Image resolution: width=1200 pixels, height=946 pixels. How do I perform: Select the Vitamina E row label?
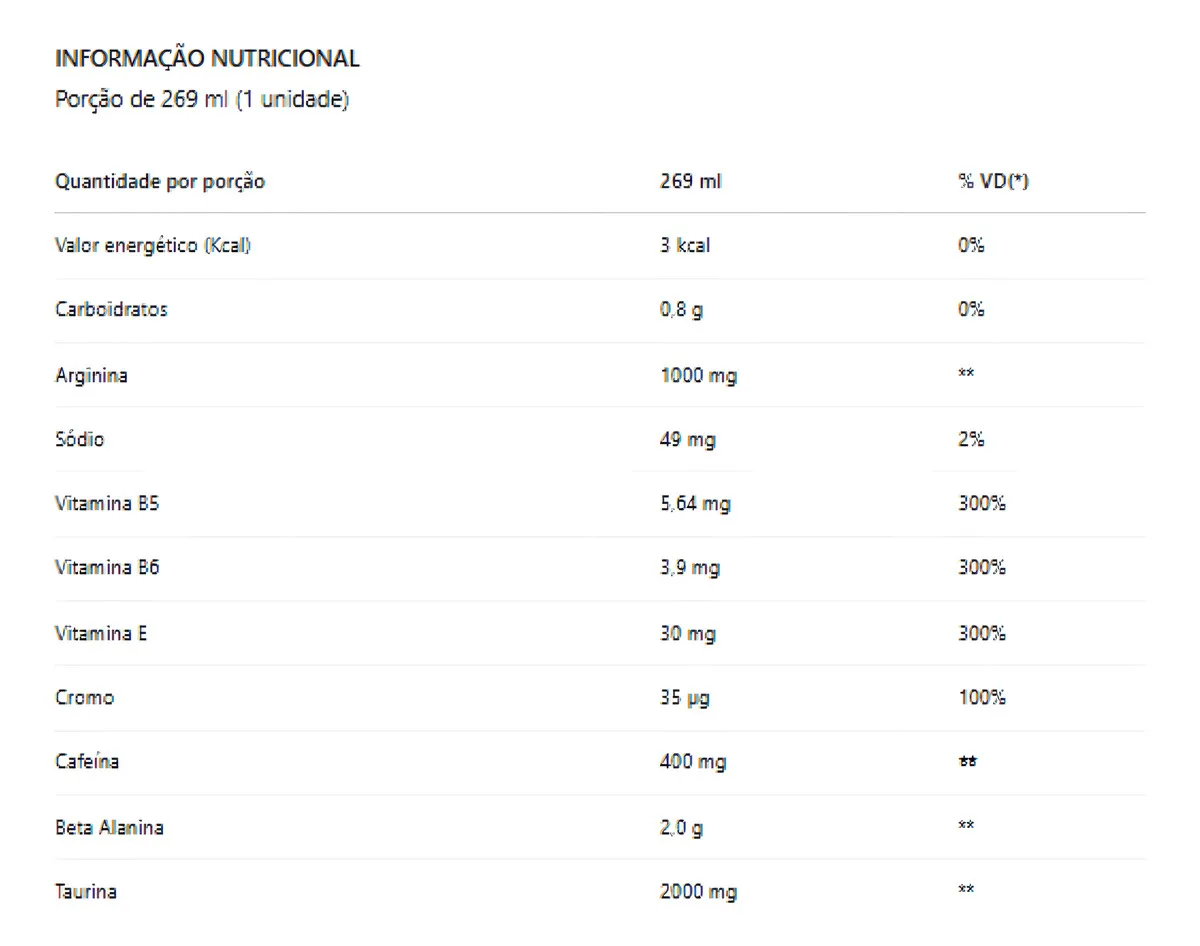(x=101, y=633)
